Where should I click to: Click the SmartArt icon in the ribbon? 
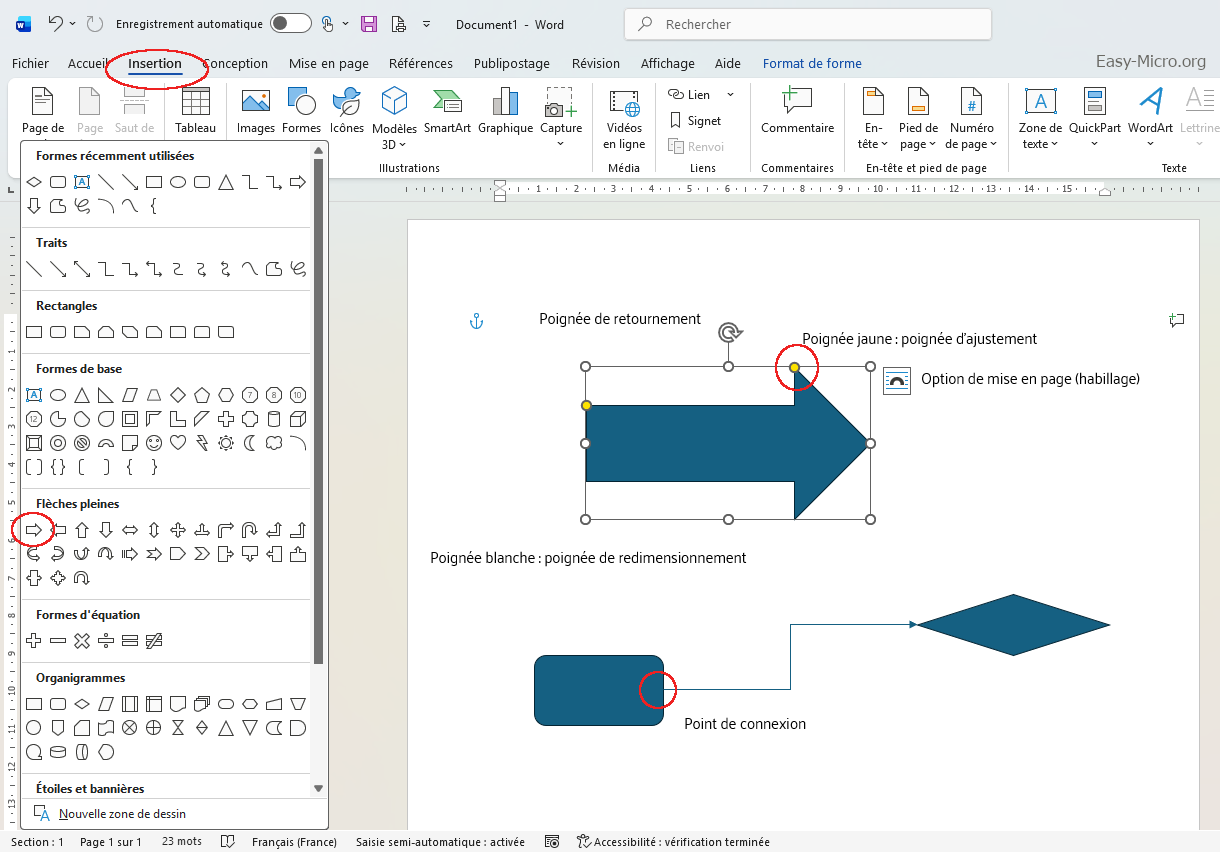pyautogui.click(x=447, y=110)
